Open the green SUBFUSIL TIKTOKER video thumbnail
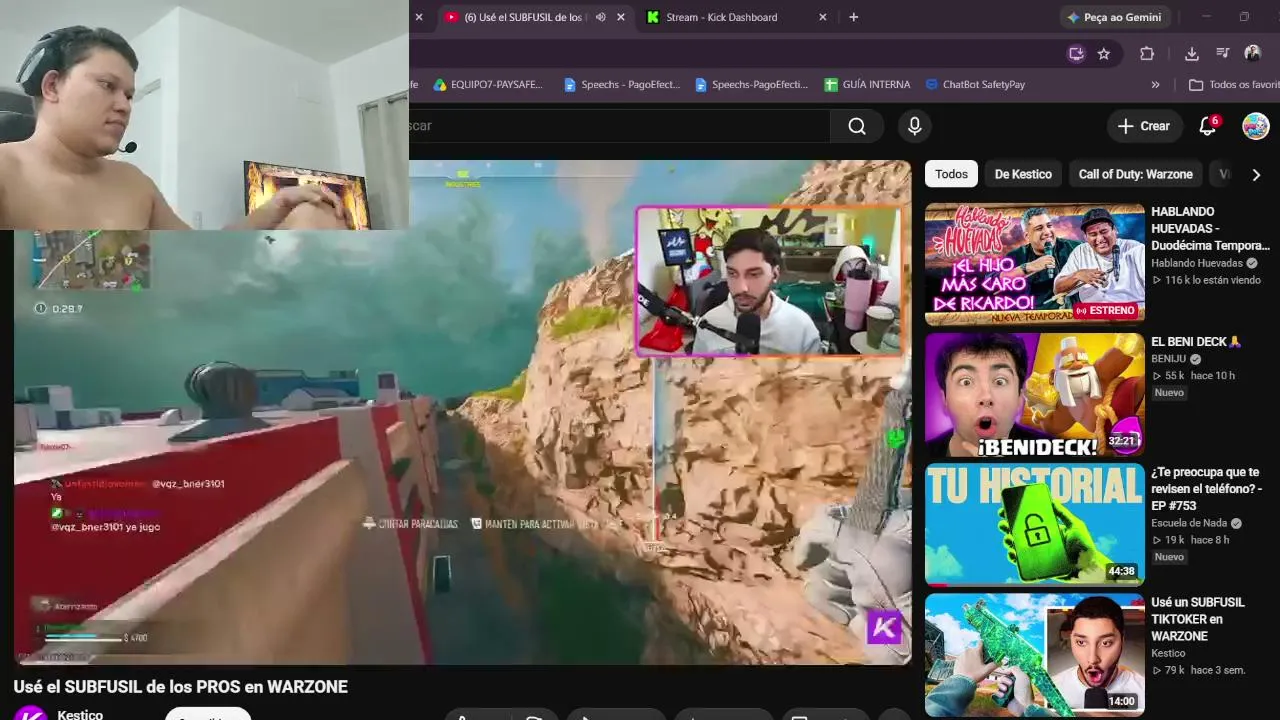1280x720 pixels. coord(1035,655)
